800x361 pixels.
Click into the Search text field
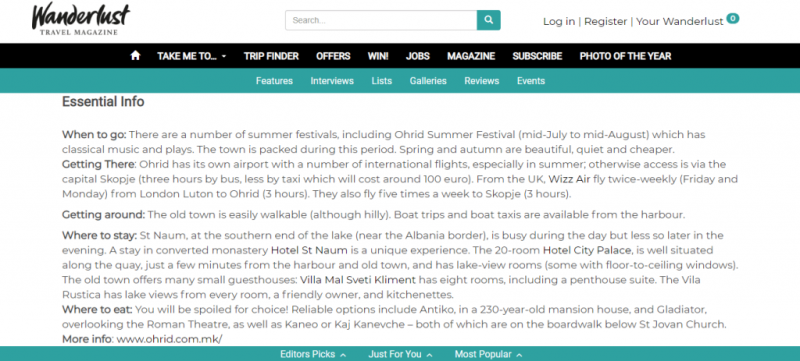pyautogui.click(x=381, y=20)
